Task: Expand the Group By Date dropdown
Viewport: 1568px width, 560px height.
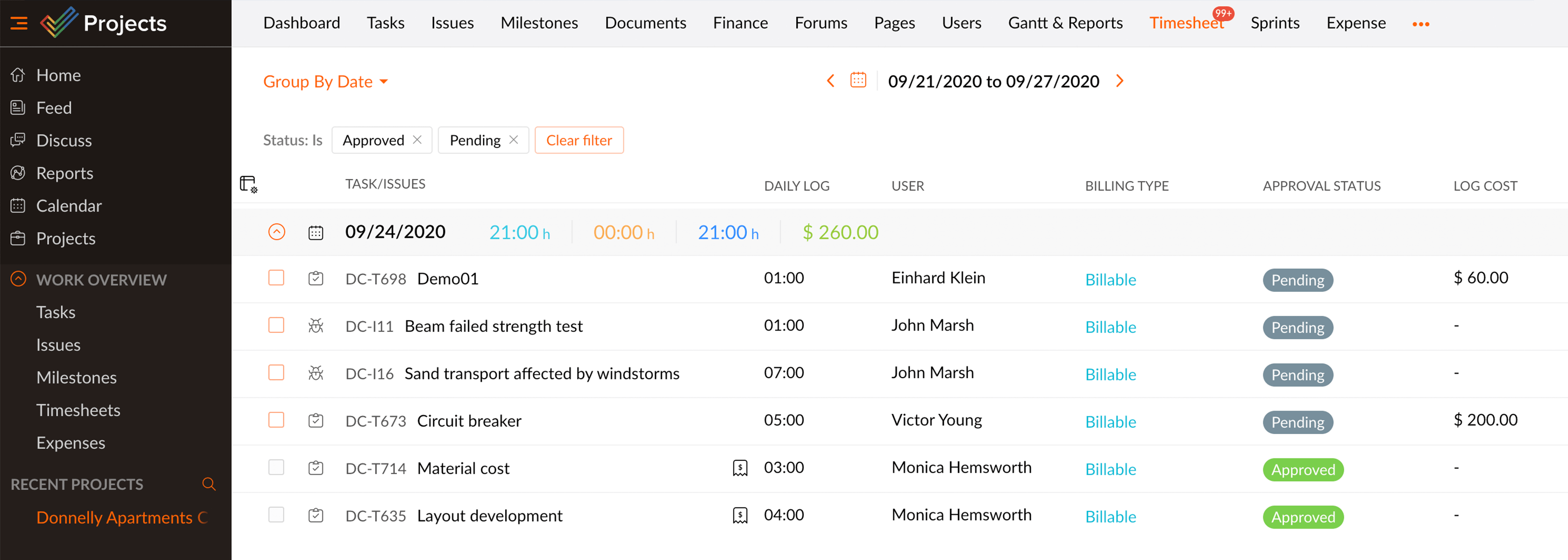Action: 324,82
